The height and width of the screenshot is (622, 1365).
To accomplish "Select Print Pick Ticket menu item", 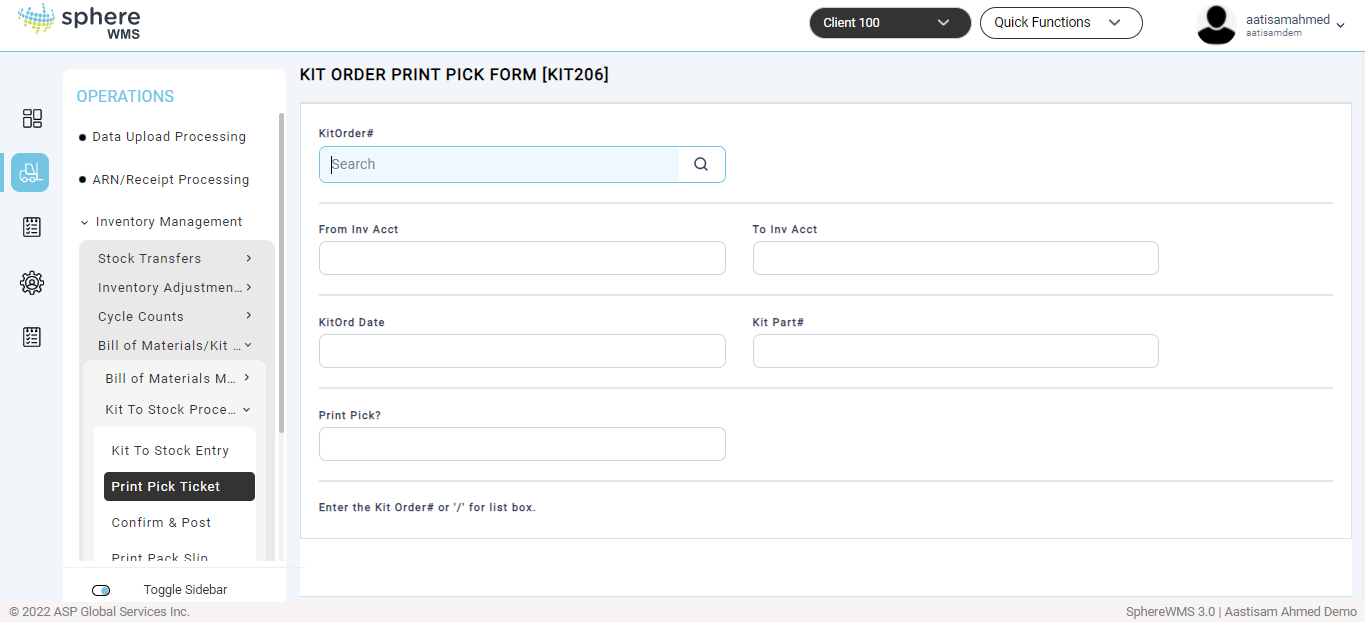I will coord(179,487).
